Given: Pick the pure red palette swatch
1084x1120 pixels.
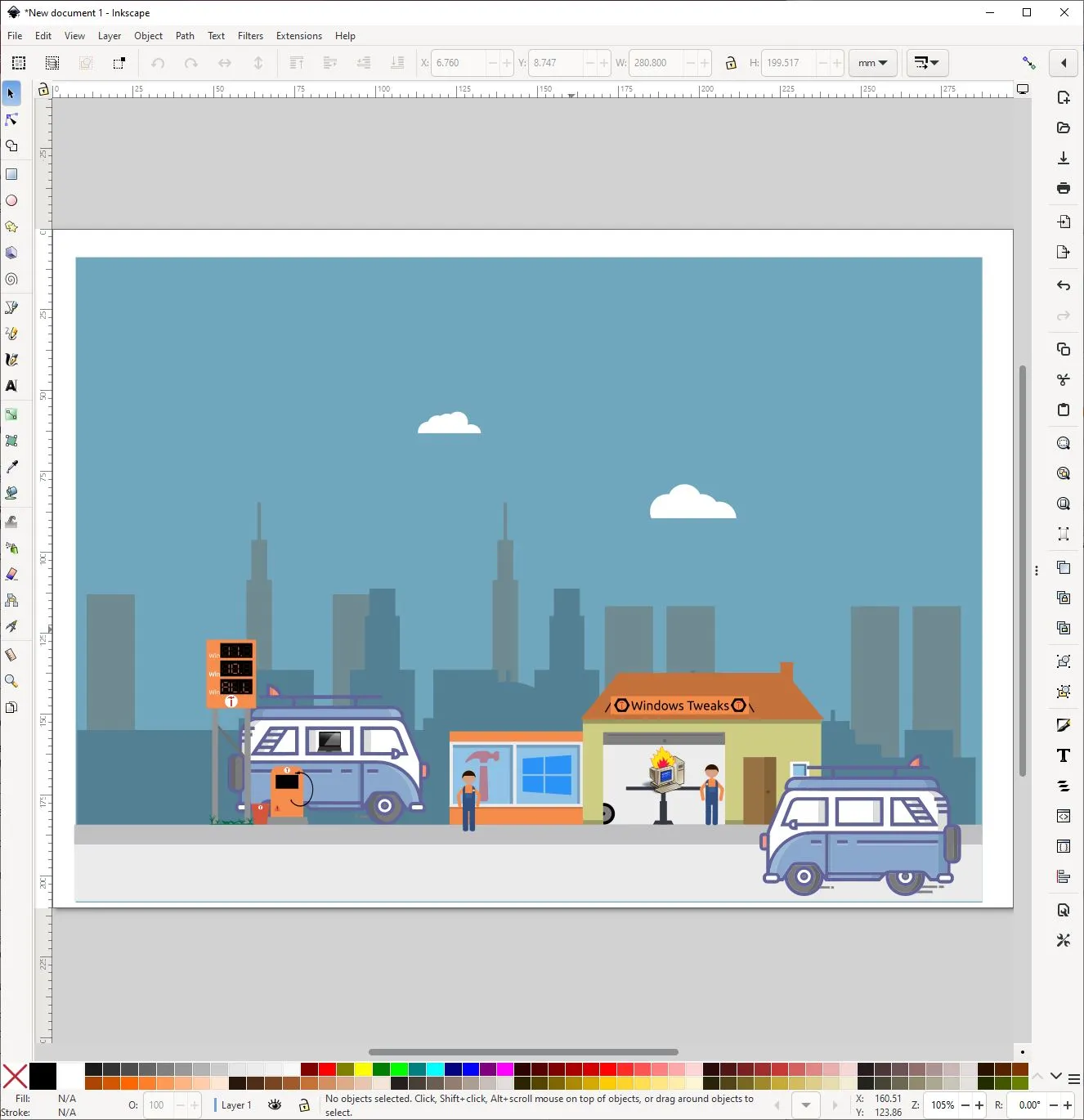Looking at the screenshot, I should 327,1069.
